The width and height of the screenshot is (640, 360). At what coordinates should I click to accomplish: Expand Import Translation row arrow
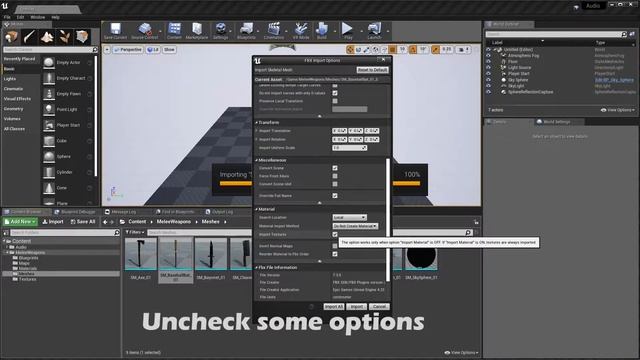(256, 131)
